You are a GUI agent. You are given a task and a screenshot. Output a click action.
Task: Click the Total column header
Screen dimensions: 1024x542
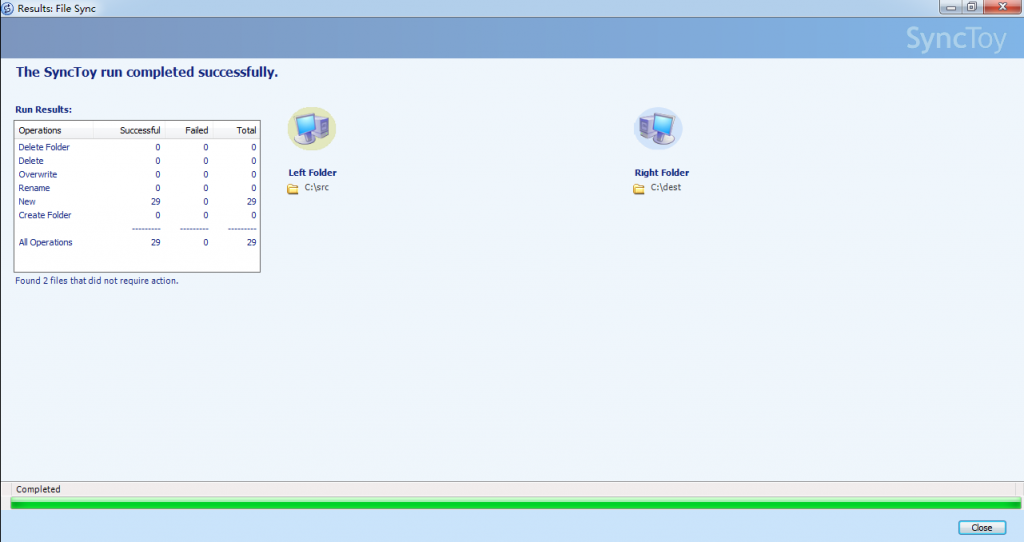236,130
